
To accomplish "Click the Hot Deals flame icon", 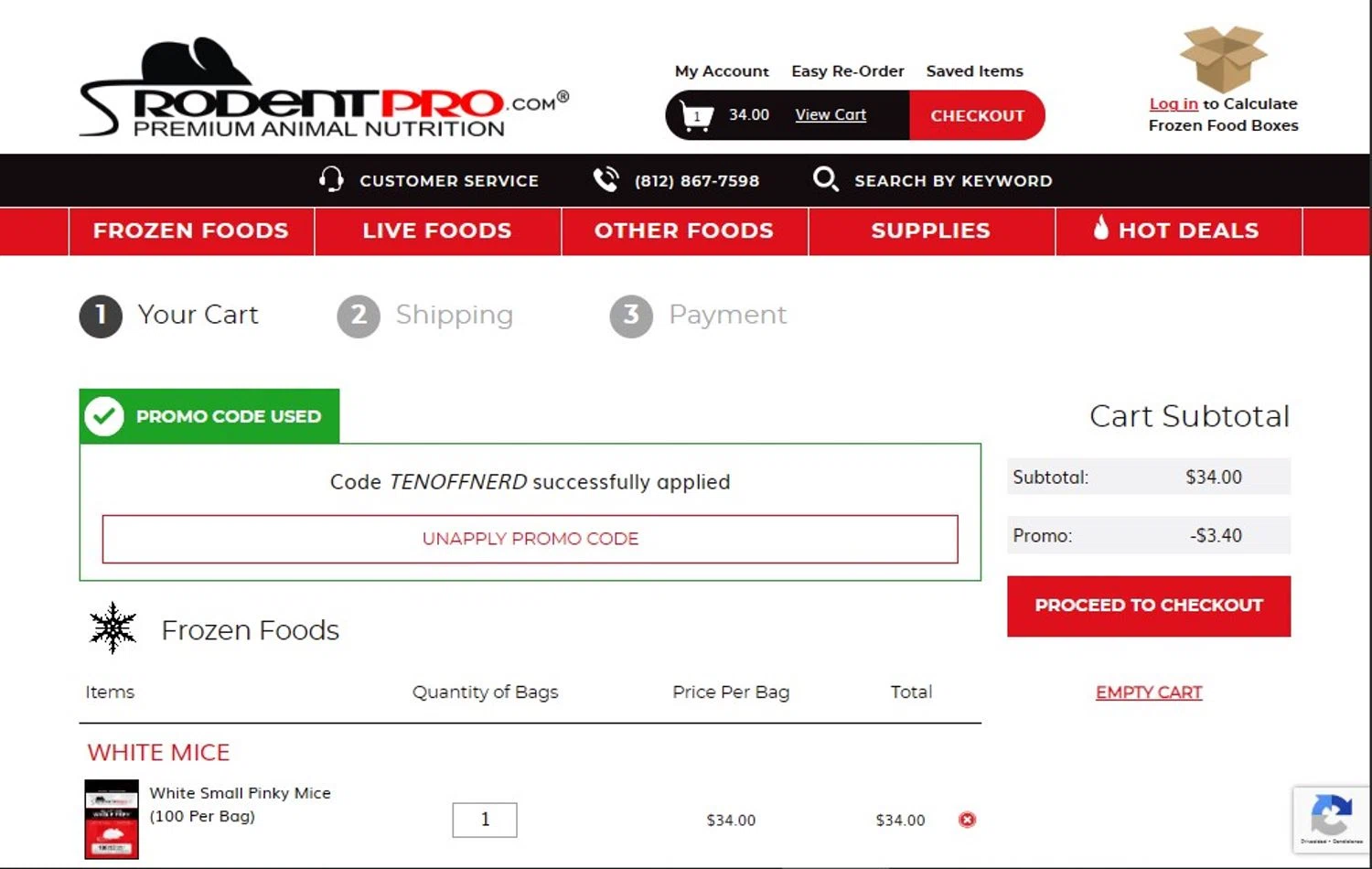I will (x=1101, y=228).
